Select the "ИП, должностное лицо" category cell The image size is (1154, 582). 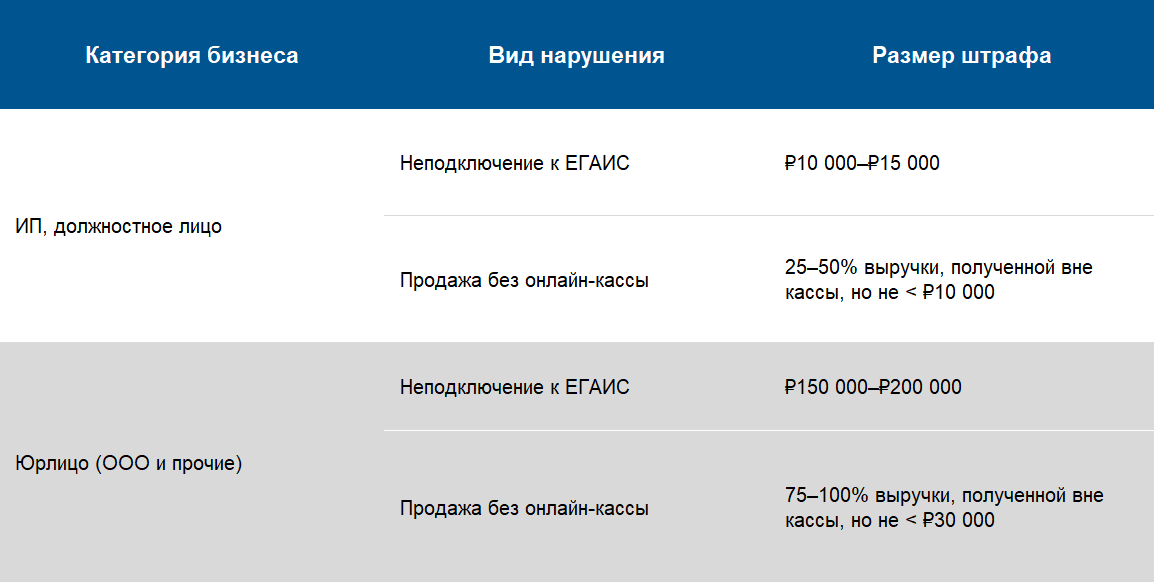(x=119, y=227)
